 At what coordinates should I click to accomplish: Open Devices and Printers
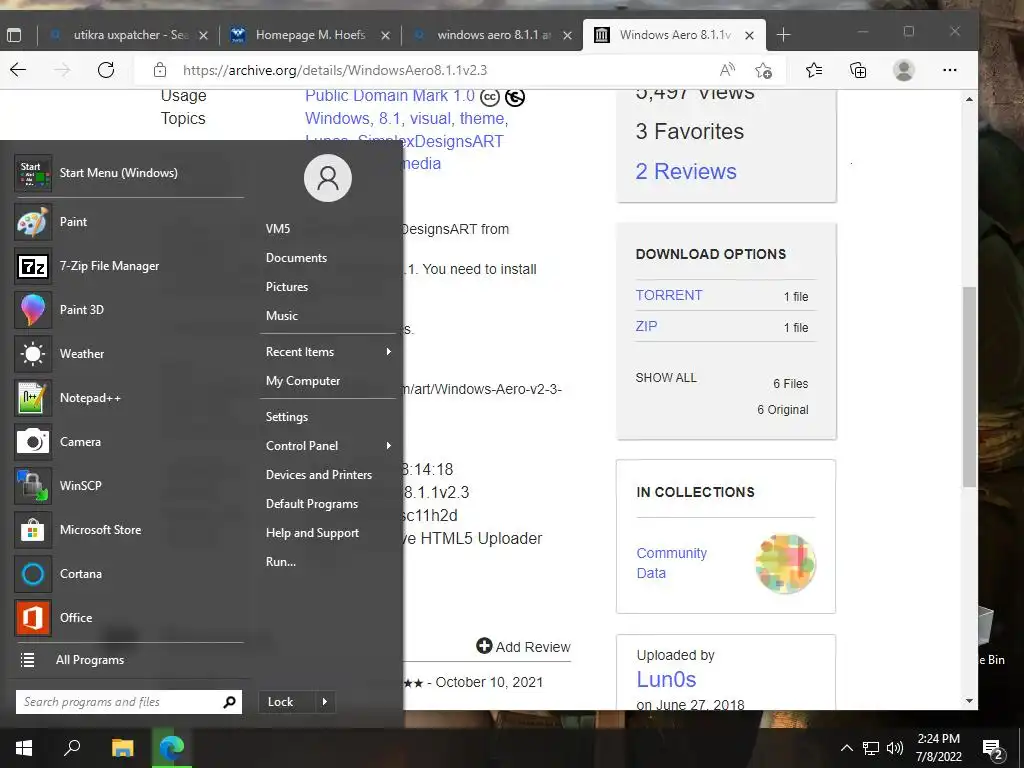point(319,475)
